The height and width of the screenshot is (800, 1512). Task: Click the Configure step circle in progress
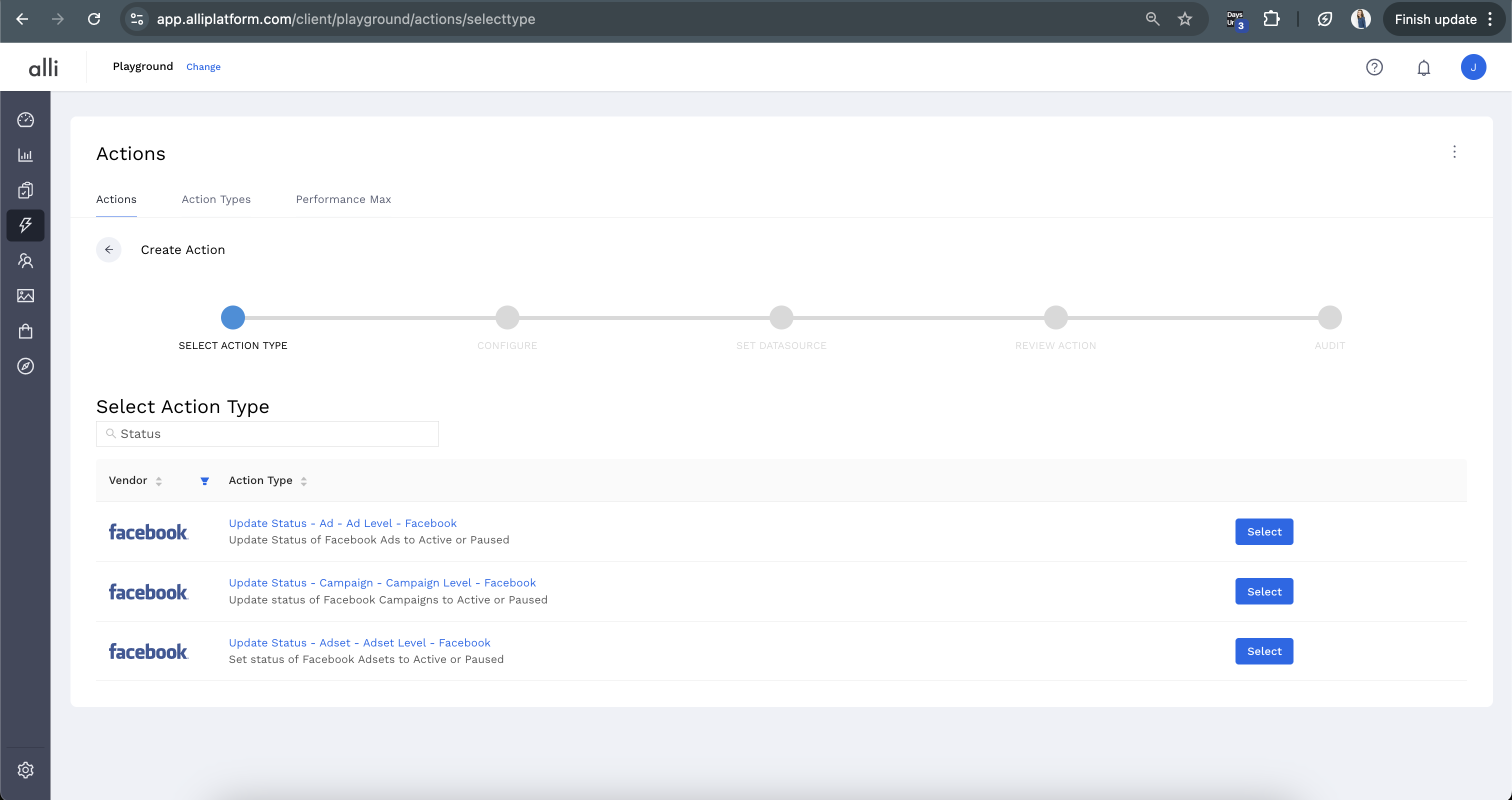point(507,317)
